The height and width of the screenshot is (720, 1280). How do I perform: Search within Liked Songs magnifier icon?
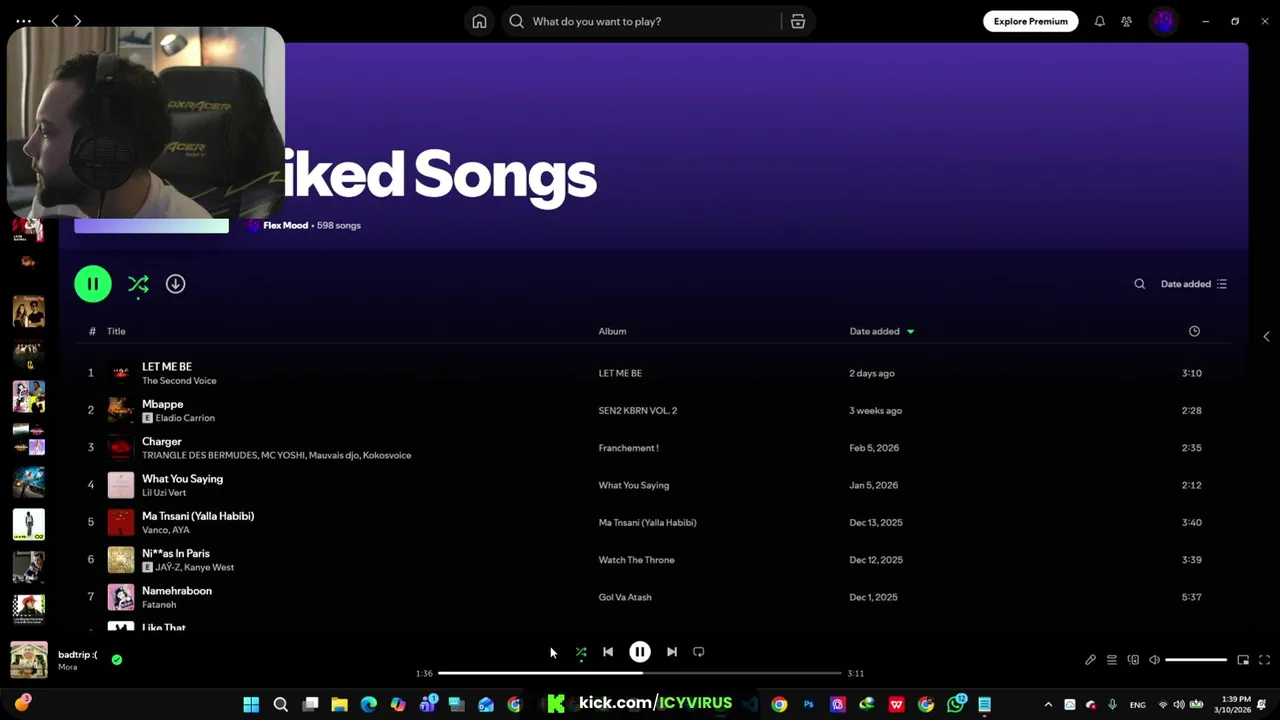click(1139, 284)
